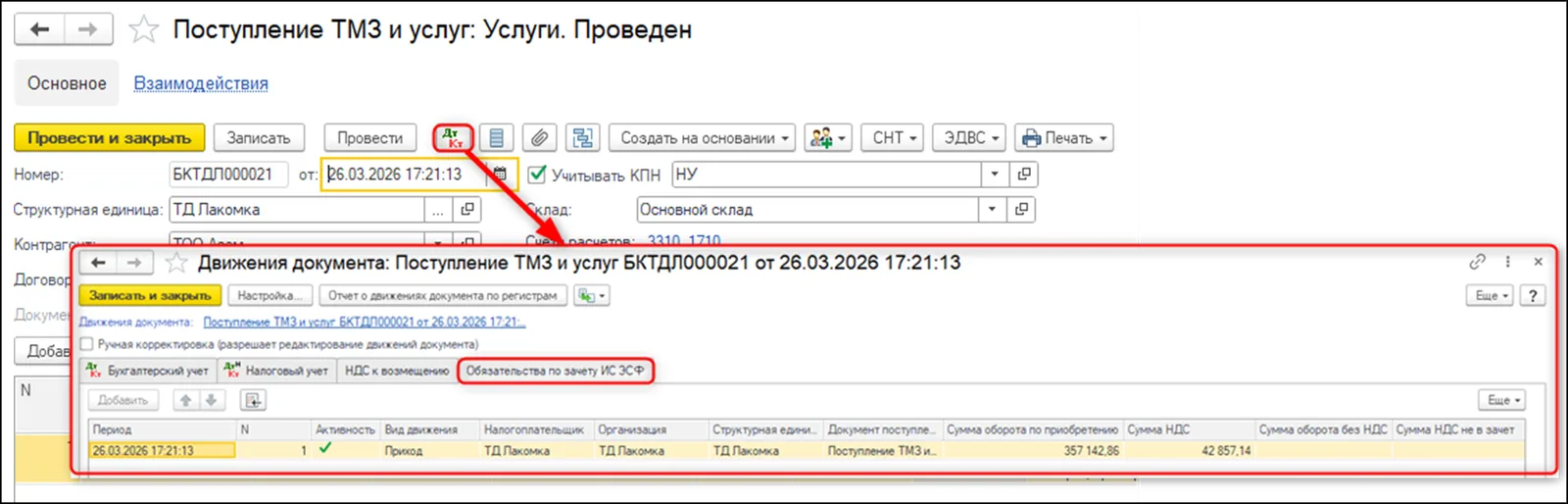
Task: Move row up in movements table
Action: 185,400
